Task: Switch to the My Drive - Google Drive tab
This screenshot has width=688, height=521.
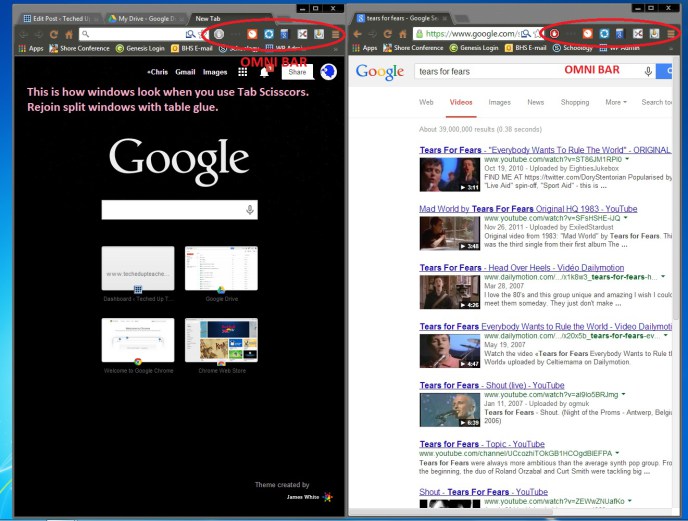Action: click(145, 18)
